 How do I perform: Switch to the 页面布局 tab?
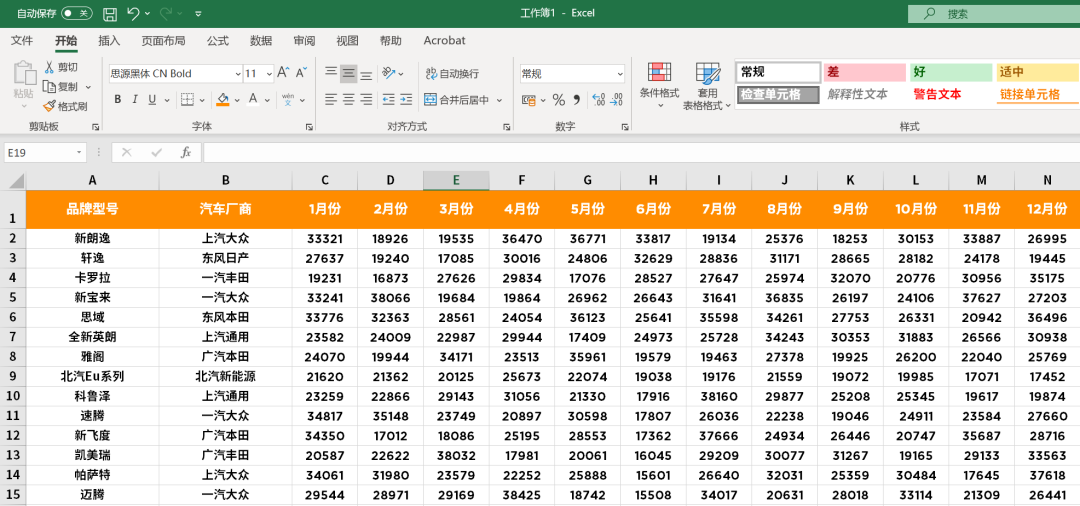pos(163,41)
